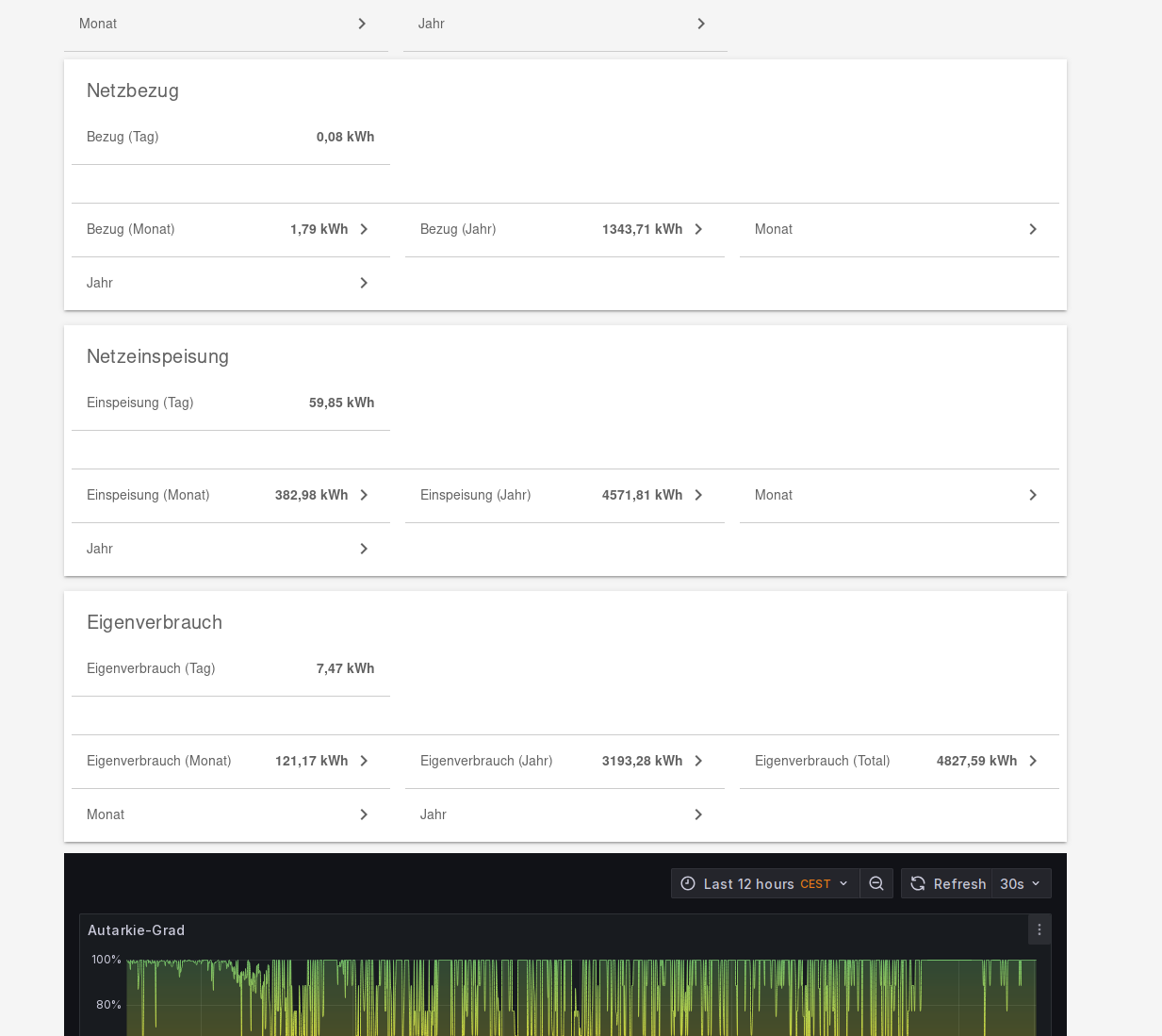Expand Eigenverbrauch (Monat) chevron
This screenshot has height=1036, width=1162.
tap(364, 761)
